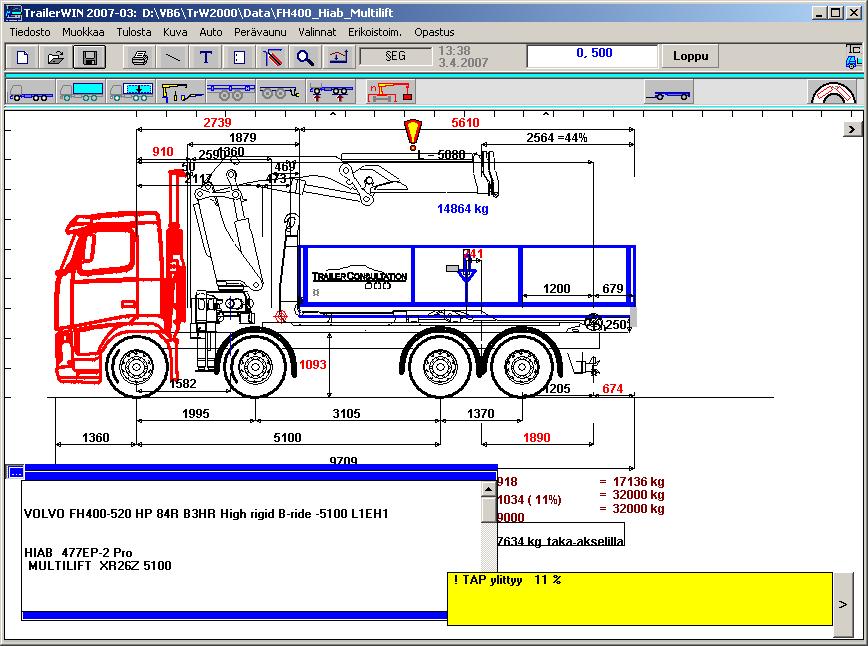Select the blue trailer icon

pyautogui.click(x=669, y=92)
